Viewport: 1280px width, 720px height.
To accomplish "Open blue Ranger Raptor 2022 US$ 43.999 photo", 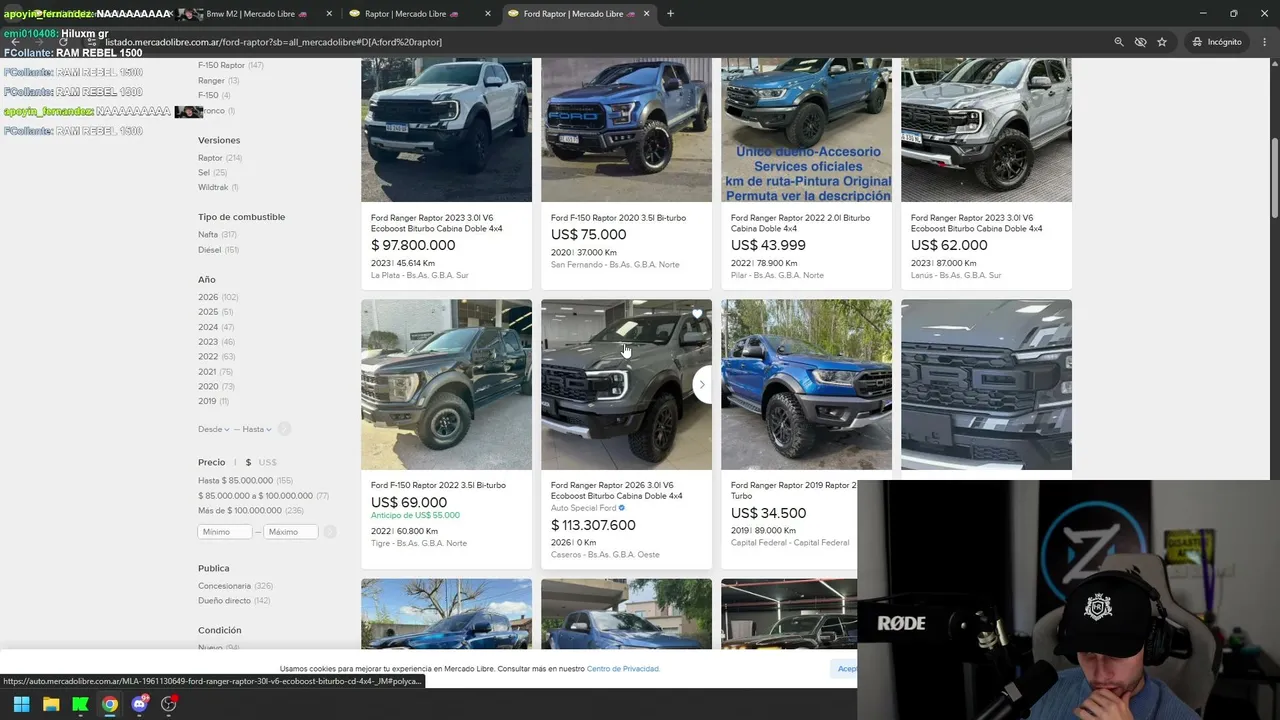I will pos(806,130).
